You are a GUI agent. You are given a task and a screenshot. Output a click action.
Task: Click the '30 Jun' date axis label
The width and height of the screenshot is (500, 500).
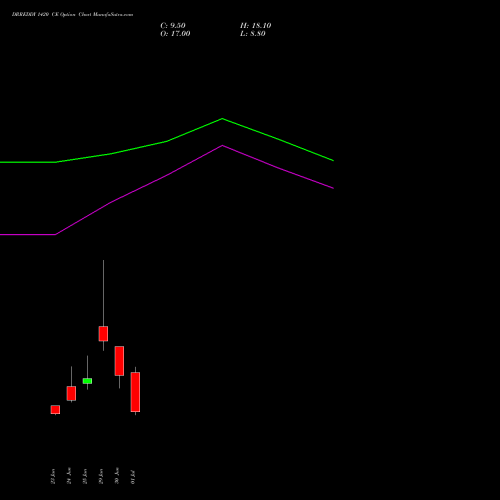[x=117, y=476]
